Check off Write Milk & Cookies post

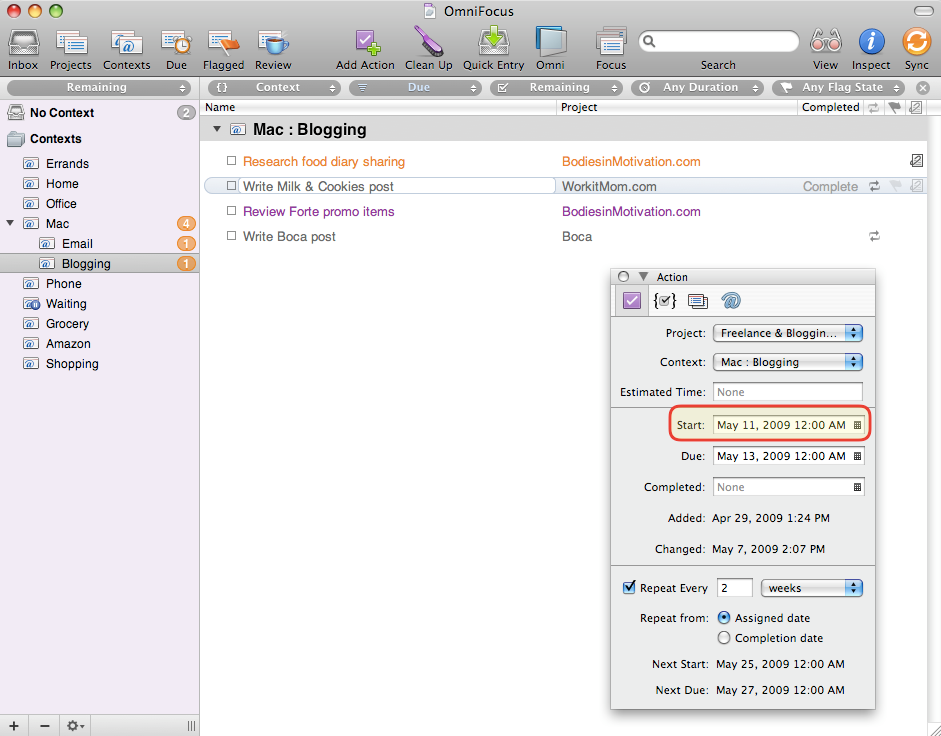(x=231, y=186)
